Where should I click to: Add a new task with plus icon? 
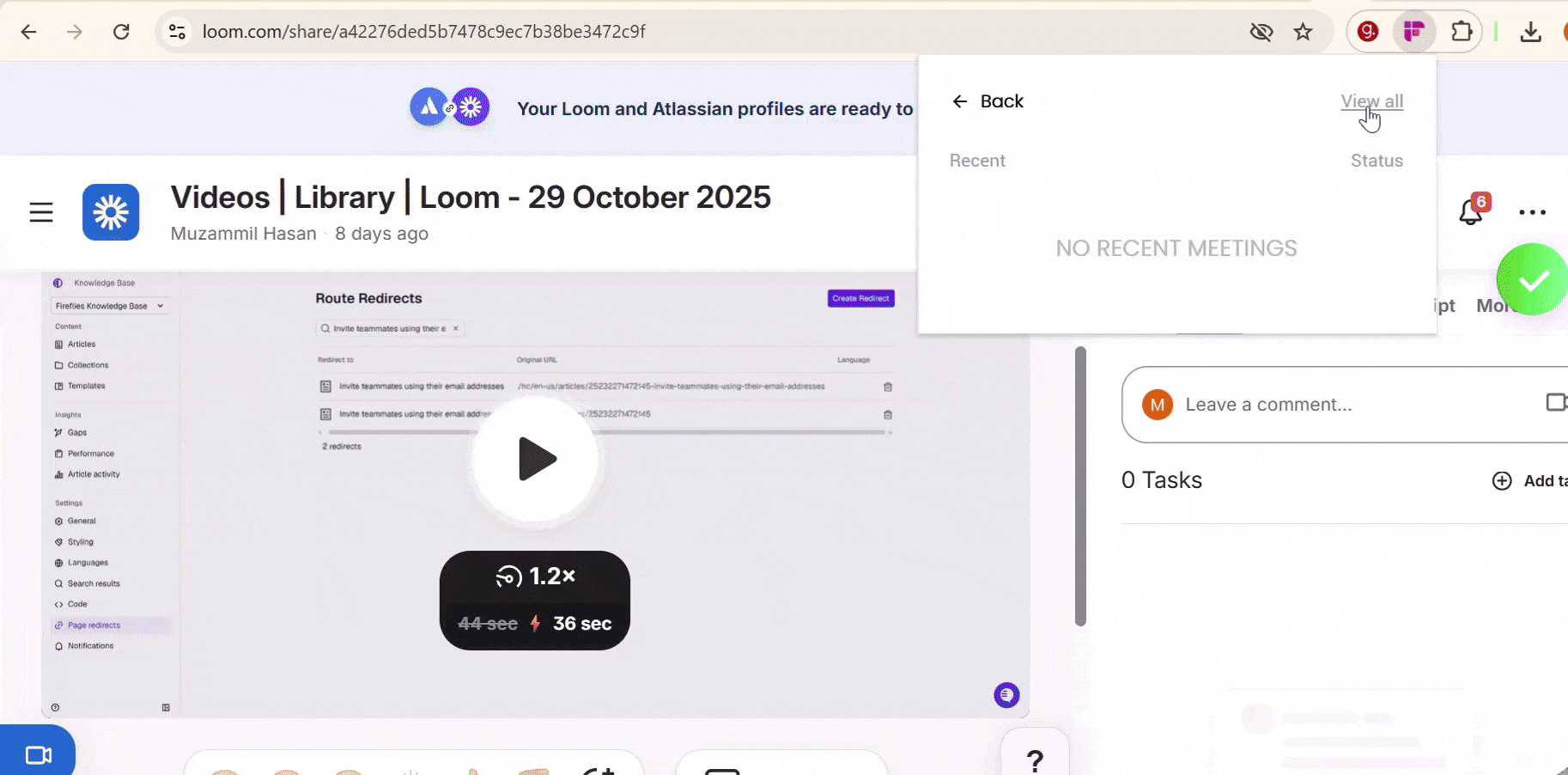1502,481
